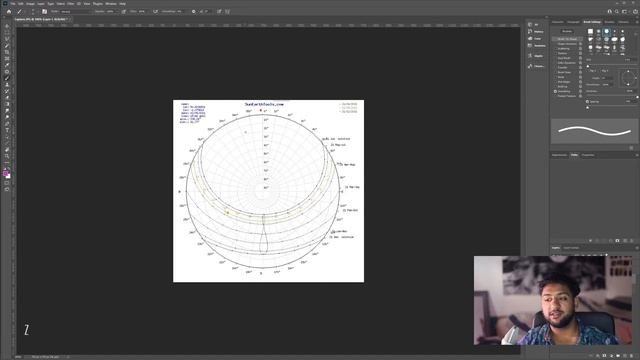The width and height of the screenshot is (640, 360).
Task: Select Brush Tip Shape section
Action: [x=567, y=39]
